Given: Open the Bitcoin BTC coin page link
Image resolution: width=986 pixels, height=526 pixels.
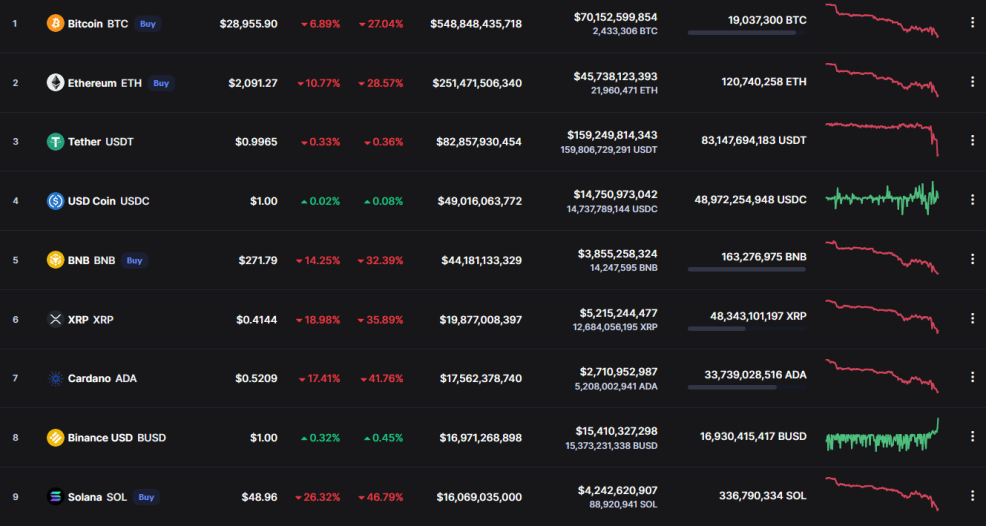Looking at the screenshot, I should tap(97, 24).
